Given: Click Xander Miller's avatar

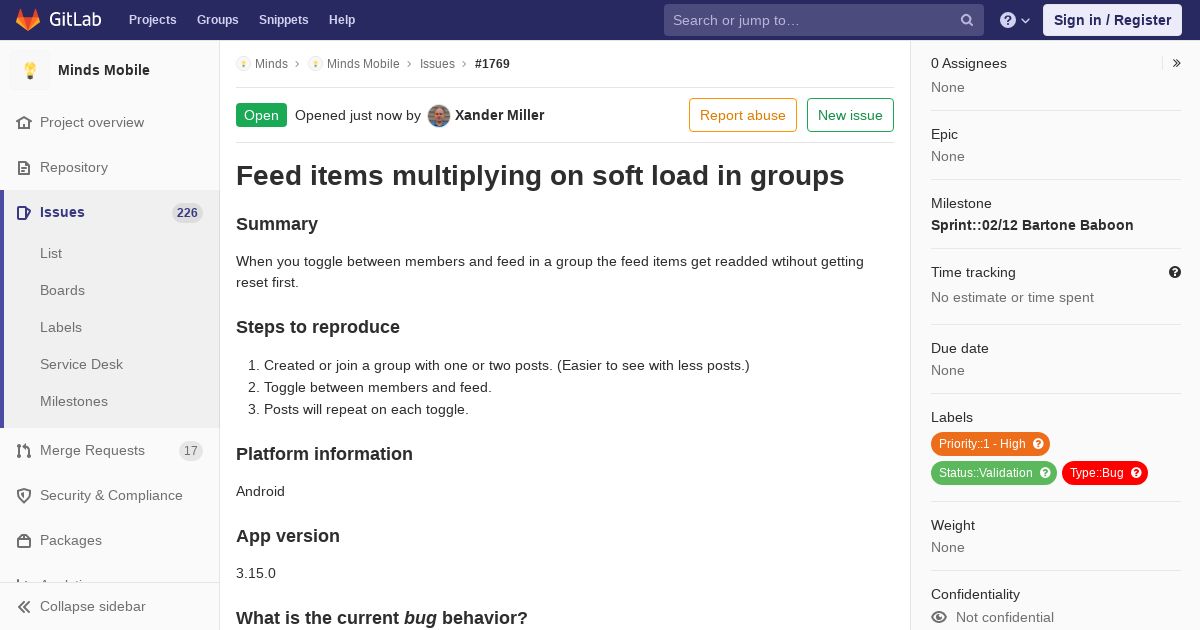Looking at the screenshot, I should click(439, 115).
